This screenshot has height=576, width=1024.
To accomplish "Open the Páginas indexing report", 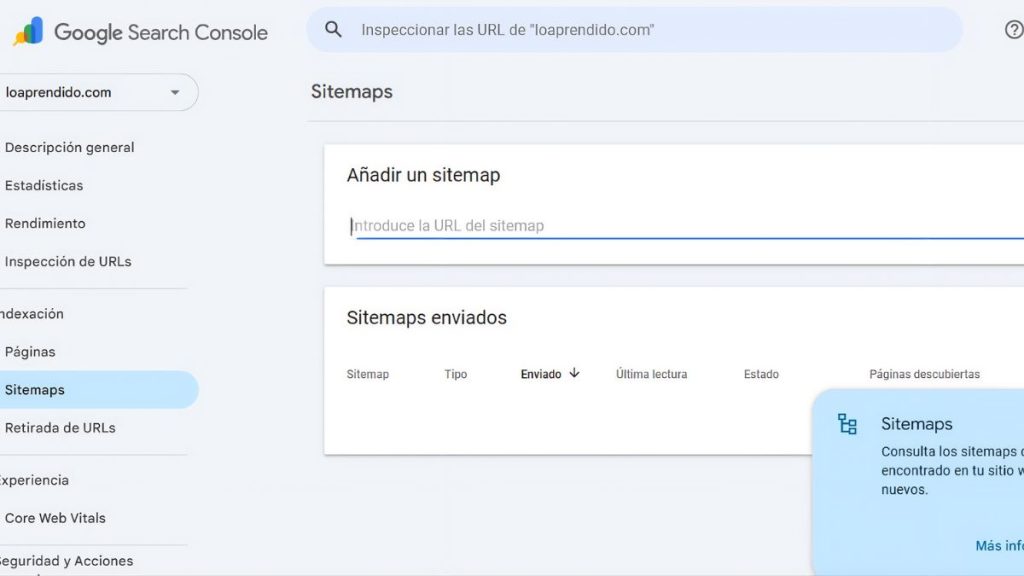I will pyautogui.click(x=30, y=352).
